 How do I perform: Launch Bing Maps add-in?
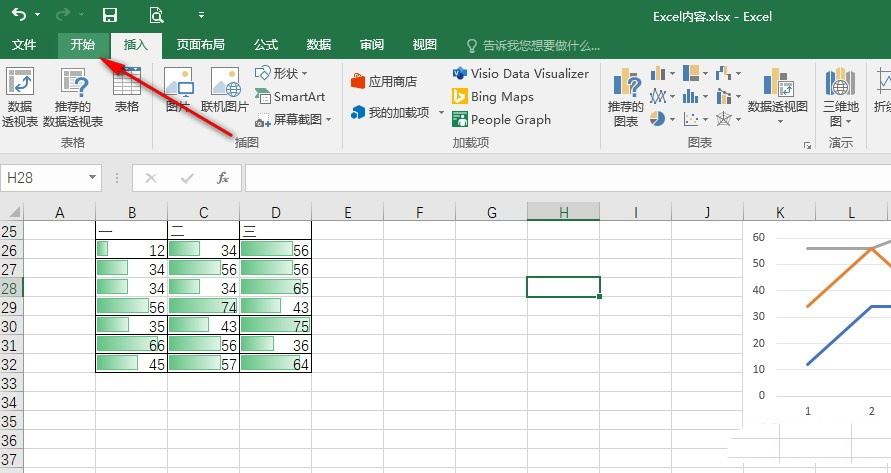[x=493, y=97]
